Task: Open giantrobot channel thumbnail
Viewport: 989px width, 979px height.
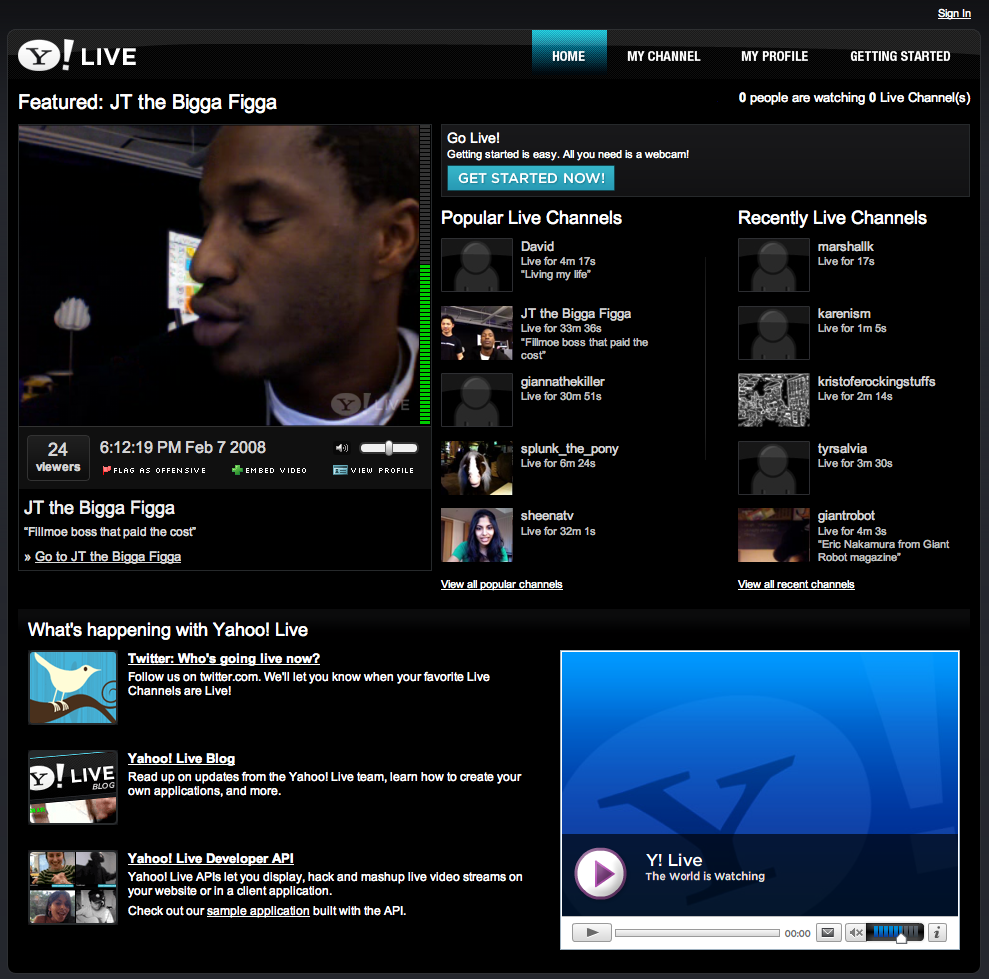Action: click(x=773, y=535)
